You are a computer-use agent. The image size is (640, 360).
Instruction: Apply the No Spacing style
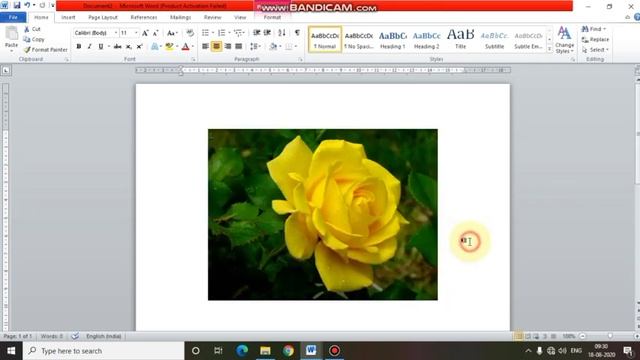(x=359, y=40)
